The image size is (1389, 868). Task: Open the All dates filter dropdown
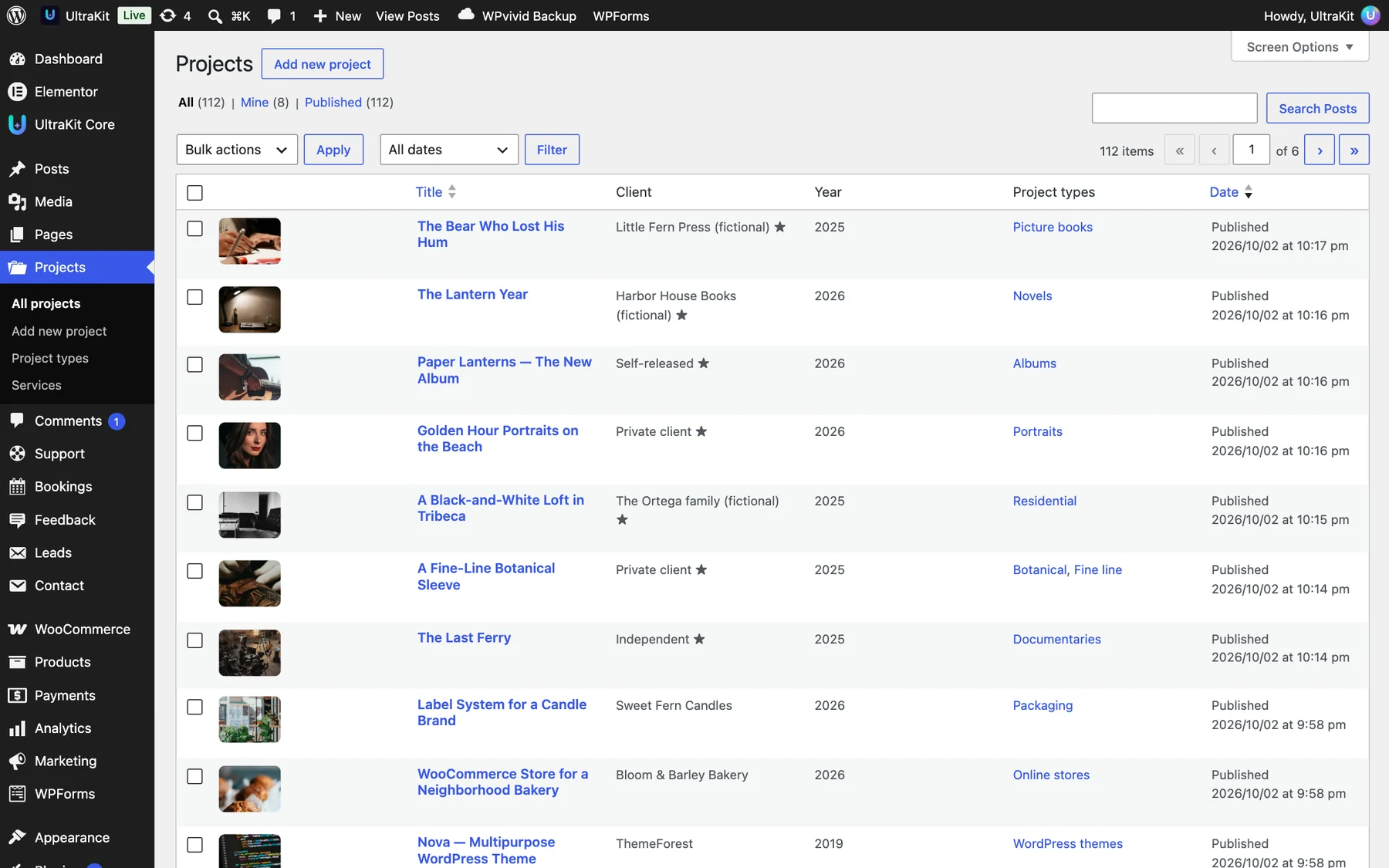449,150
